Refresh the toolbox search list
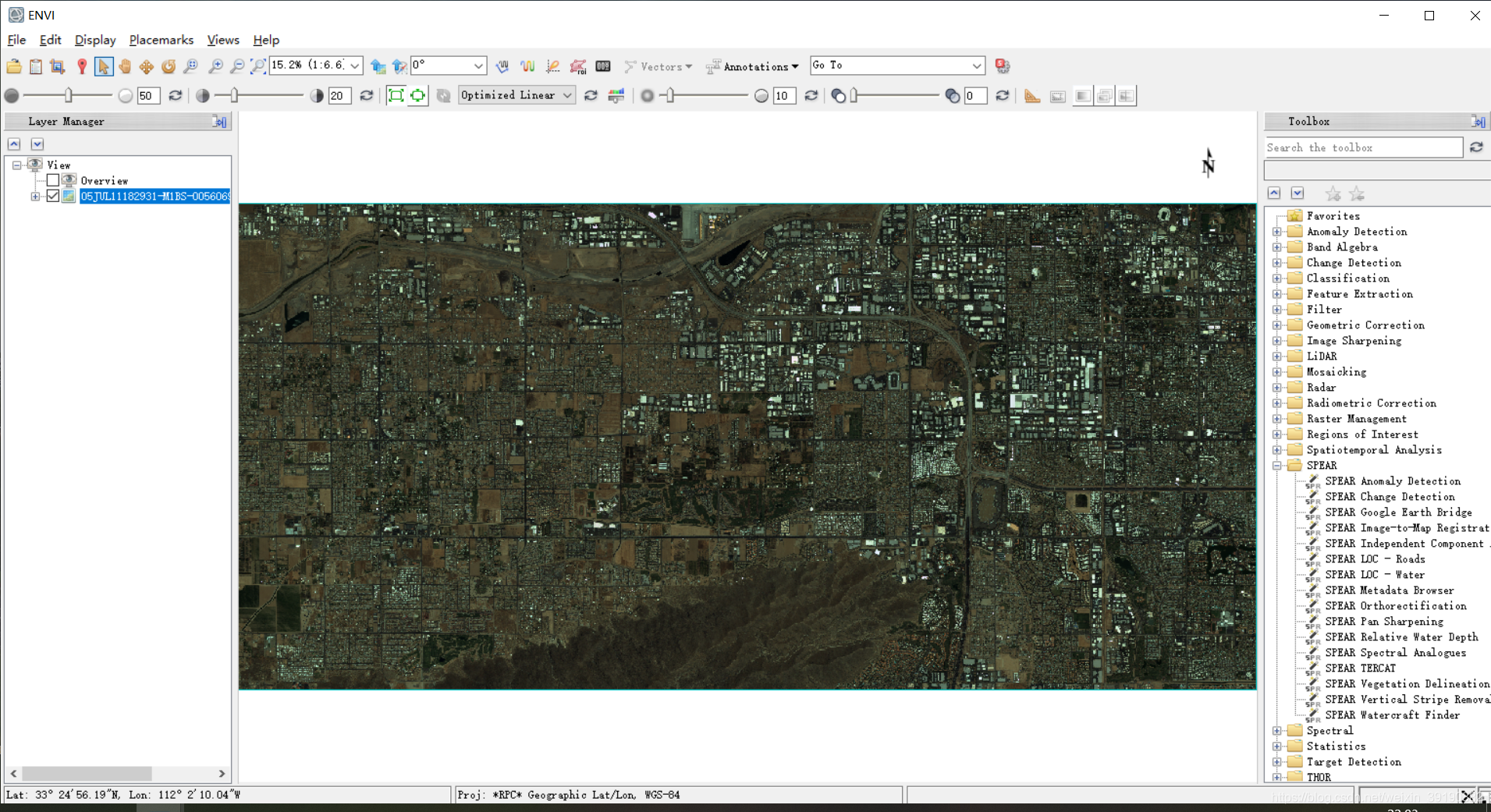The width and height of the screenshot is (1491, 812). (1476, 147)
